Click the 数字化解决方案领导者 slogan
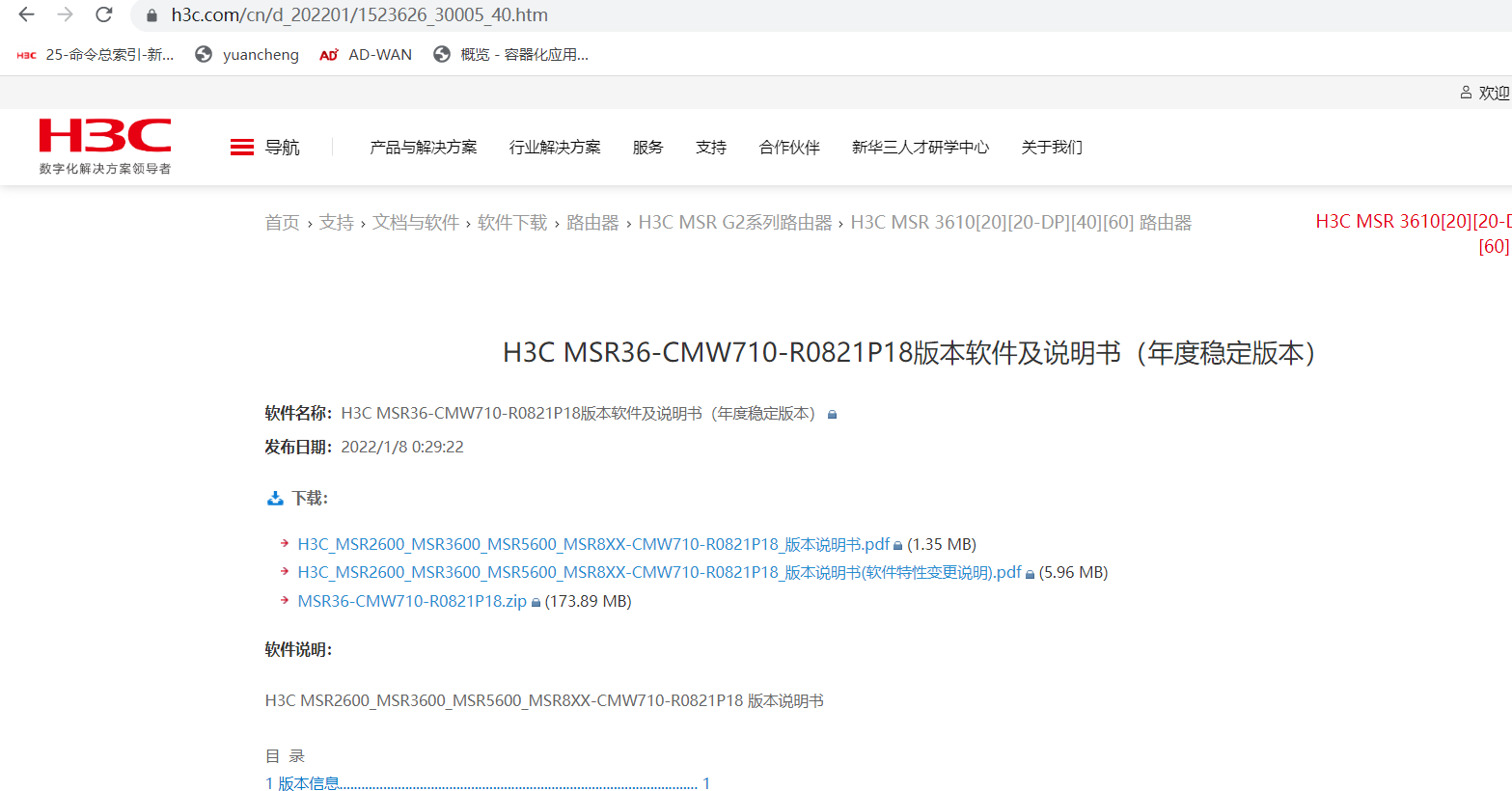The width and height of the screenshot is (1512, 791). pos(105,169)
